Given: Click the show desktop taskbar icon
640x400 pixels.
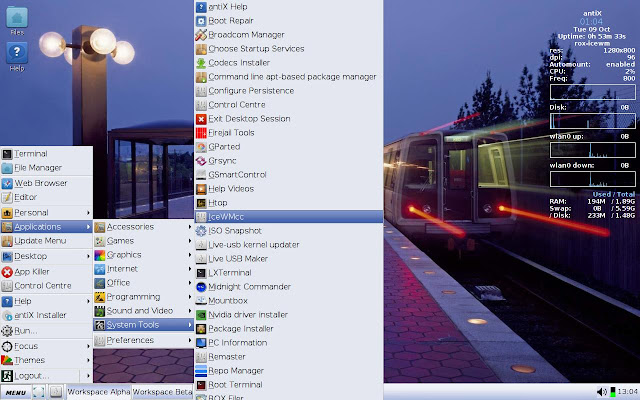Looking at the screenshot, I should 38,391.
